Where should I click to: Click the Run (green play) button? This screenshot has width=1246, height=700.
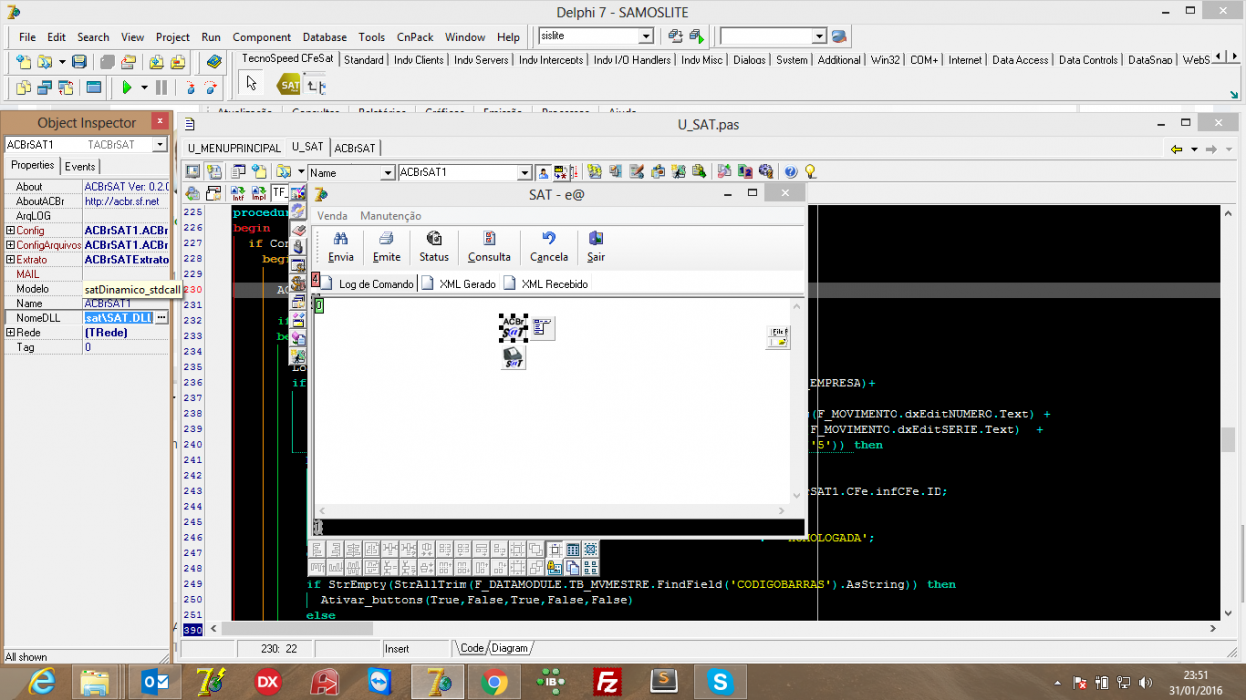pos(127,88)
